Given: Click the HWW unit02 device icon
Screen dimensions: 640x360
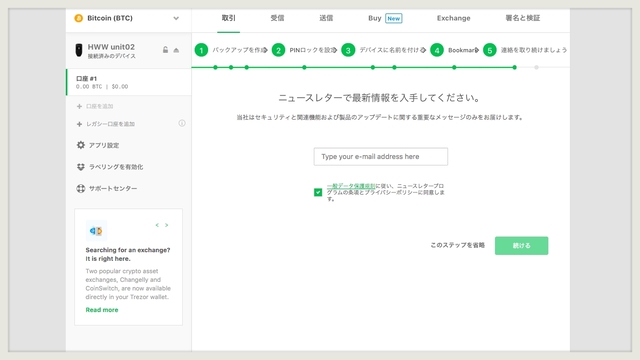Looking at the screenshot, I should click(x=79, y=50).
